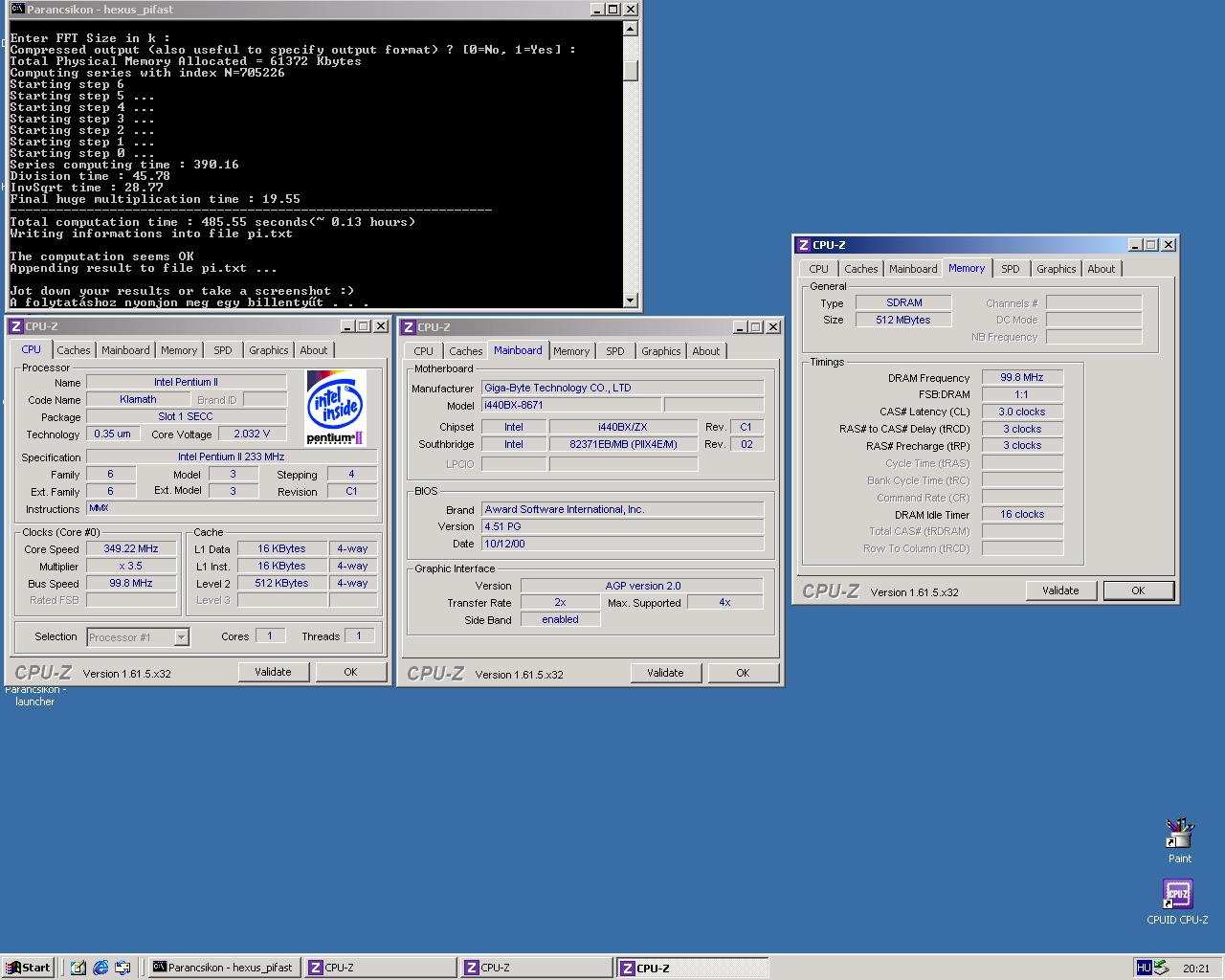Click the CAS# Latency value 3.0 clocks
The height and width of the screenshot is (980, 1225).
coord(1022,412)
